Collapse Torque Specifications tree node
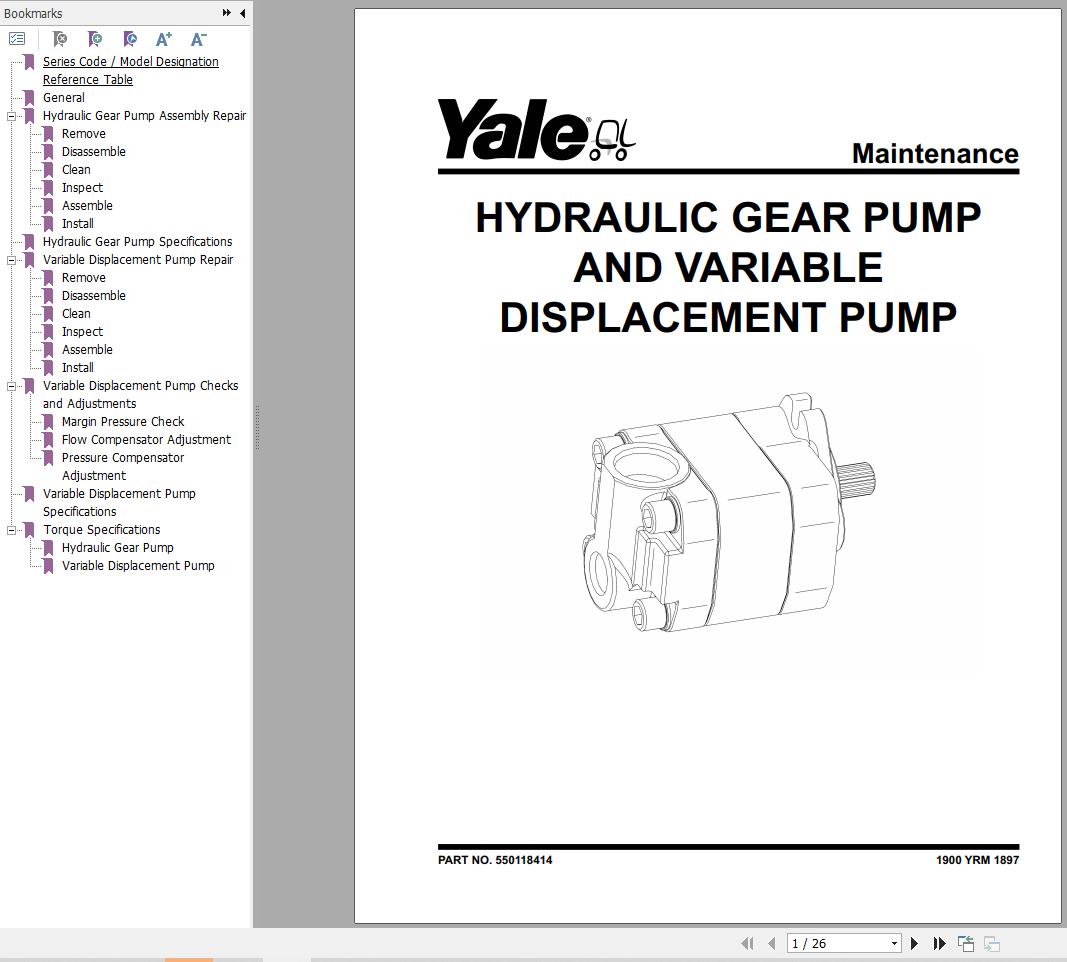The height and width of the screenshot is (962, 1067). click(12, 530)
